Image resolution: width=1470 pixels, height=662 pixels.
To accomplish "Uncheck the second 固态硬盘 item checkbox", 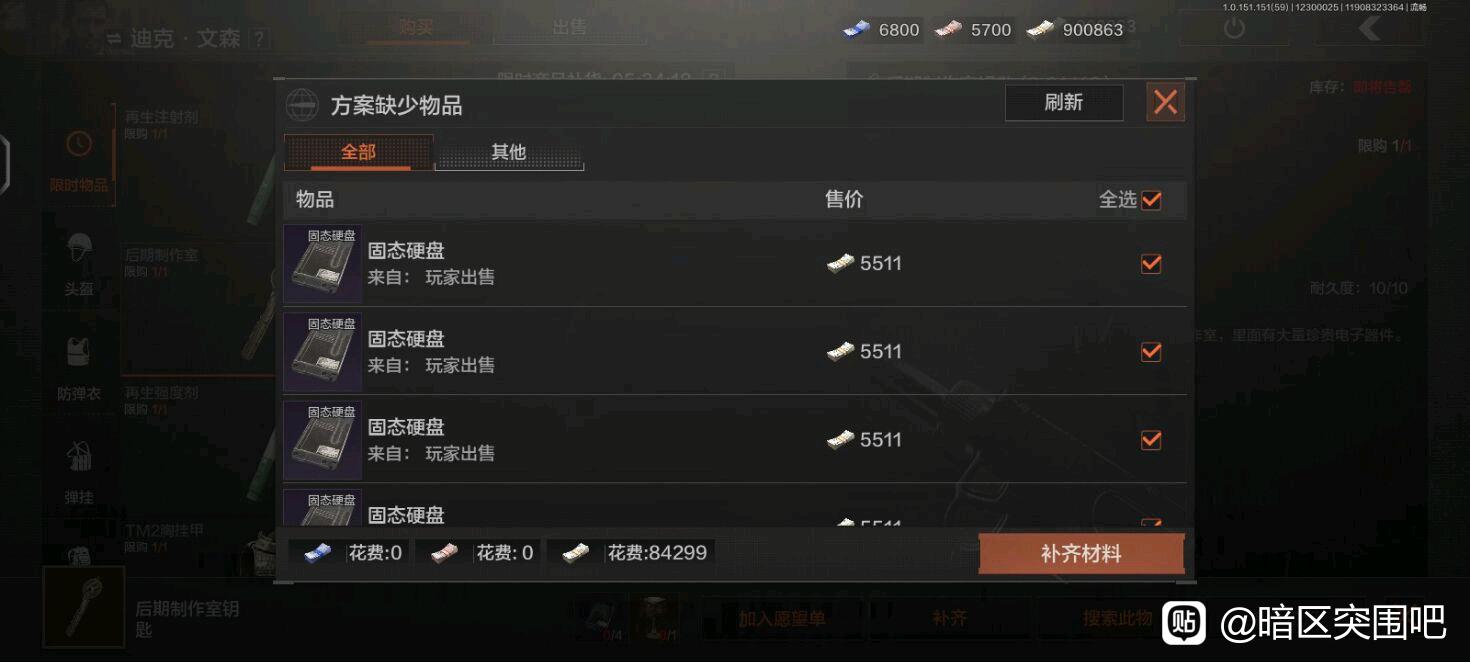I will pyautogui.click(x=1151, y=352).
